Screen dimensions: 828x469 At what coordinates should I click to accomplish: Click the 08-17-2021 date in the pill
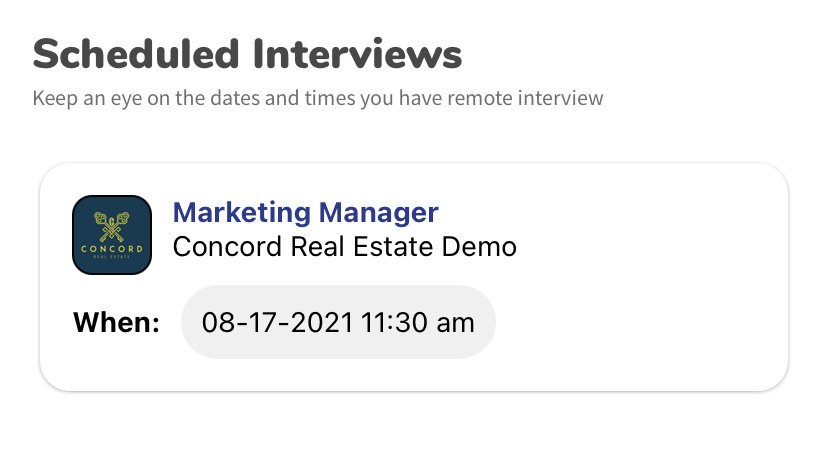click(277, 322)
